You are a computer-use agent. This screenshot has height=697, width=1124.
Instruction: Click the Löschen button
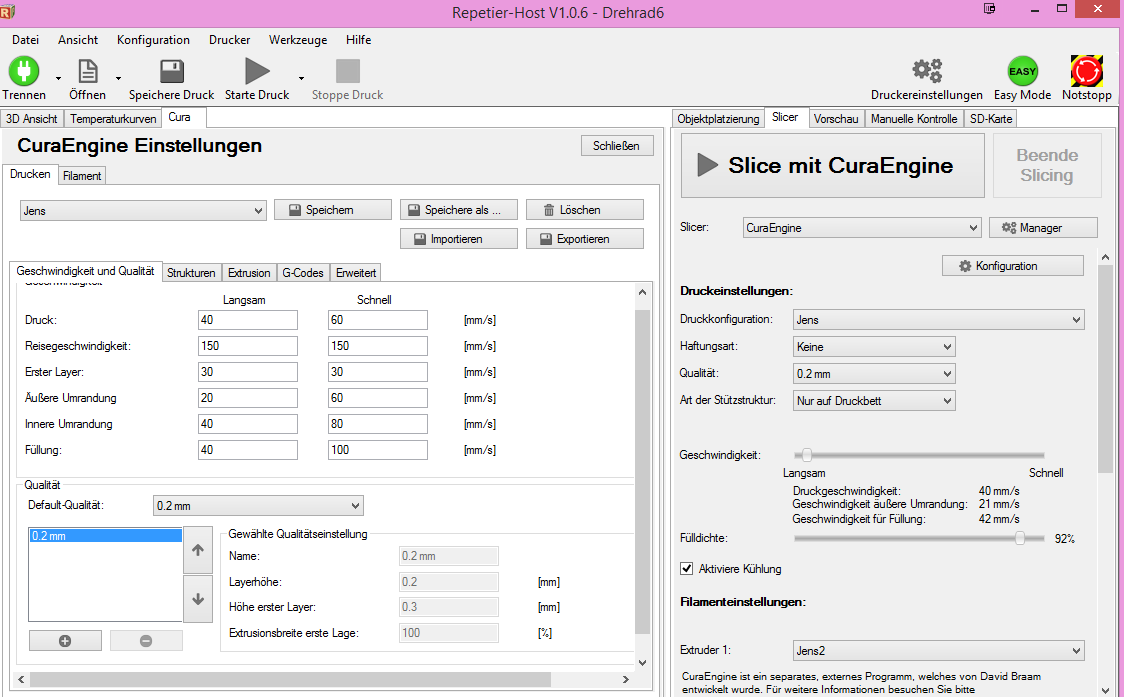(585, 210)
